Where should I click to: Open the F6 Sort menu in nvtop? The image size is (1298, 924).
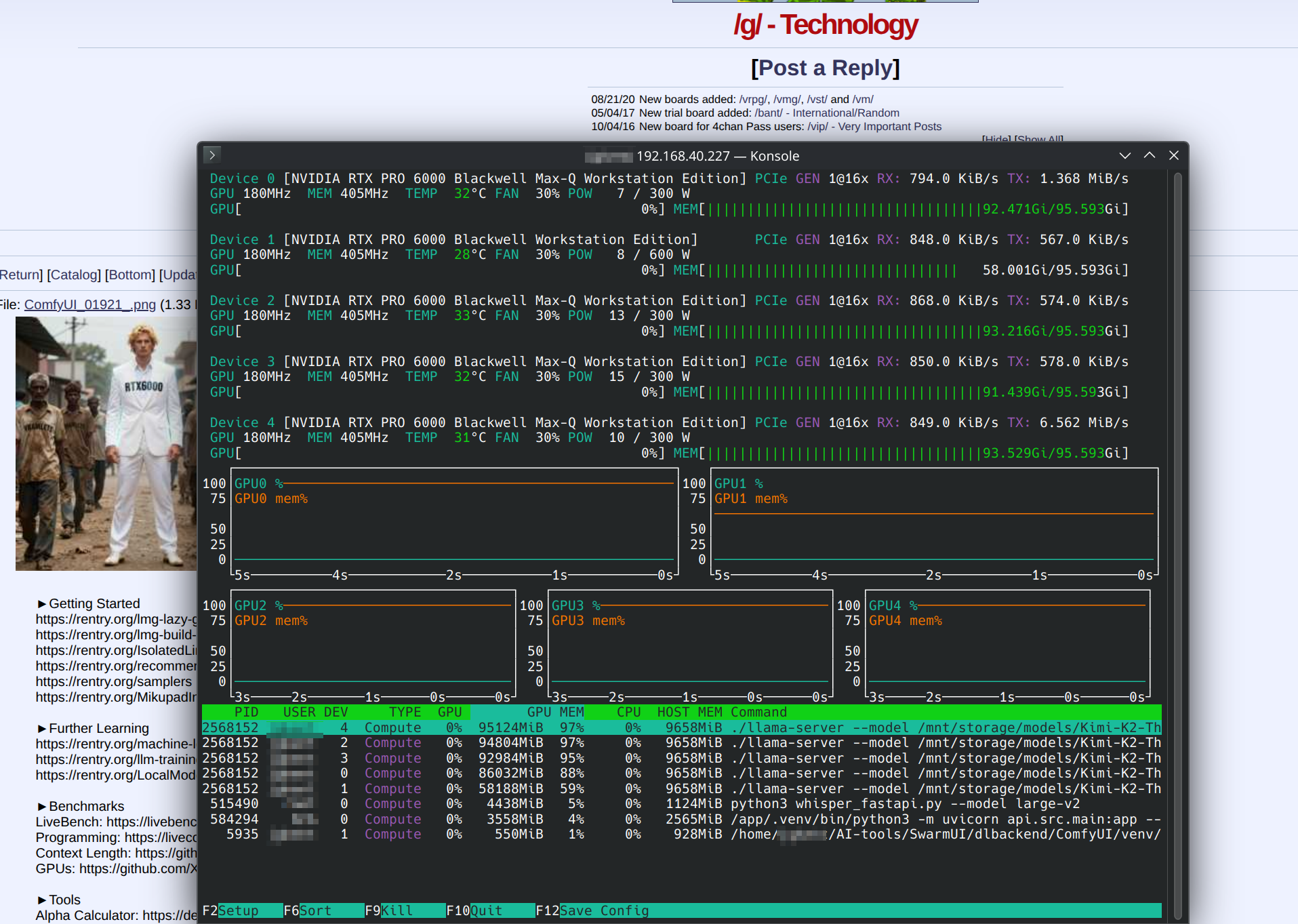pos(315,910)
